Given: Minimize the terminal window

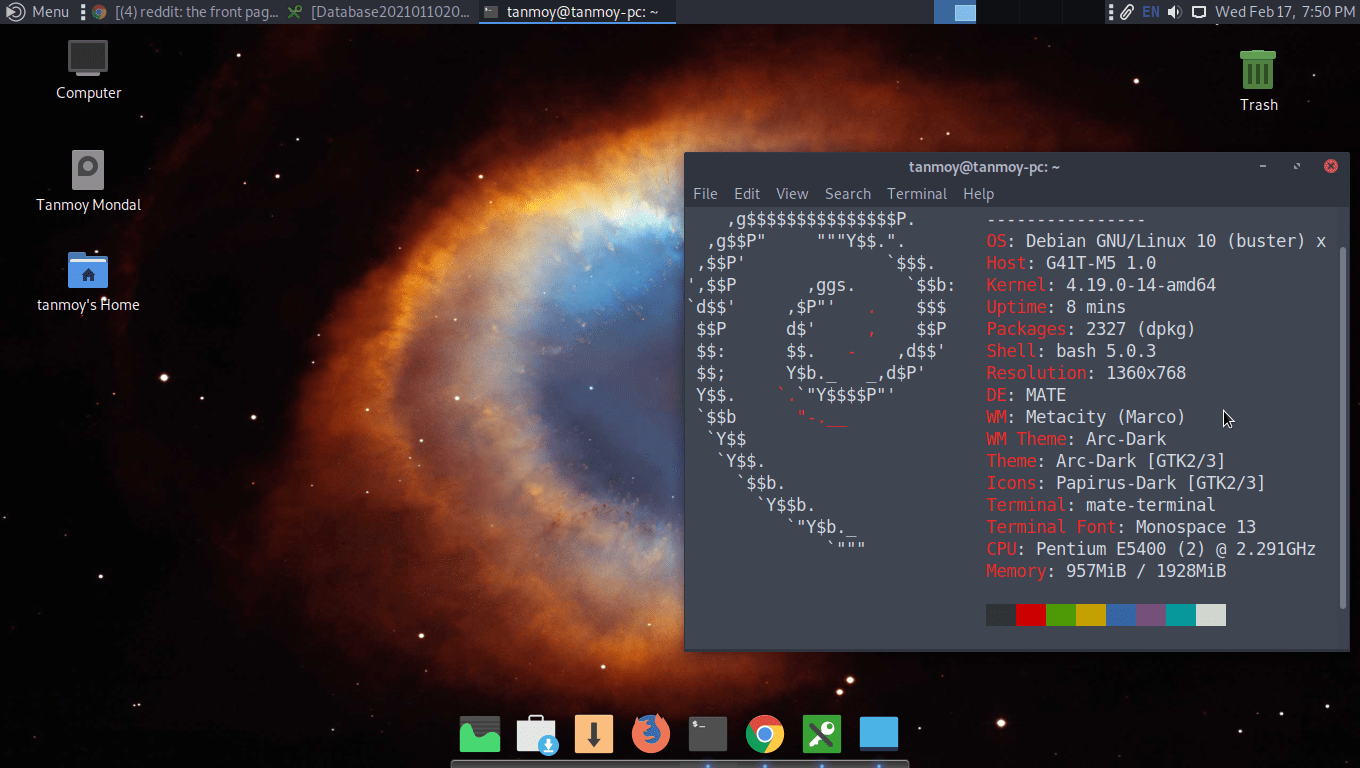Looking at the screenshot, I should pyautogui.click(x=1263, y=167).
